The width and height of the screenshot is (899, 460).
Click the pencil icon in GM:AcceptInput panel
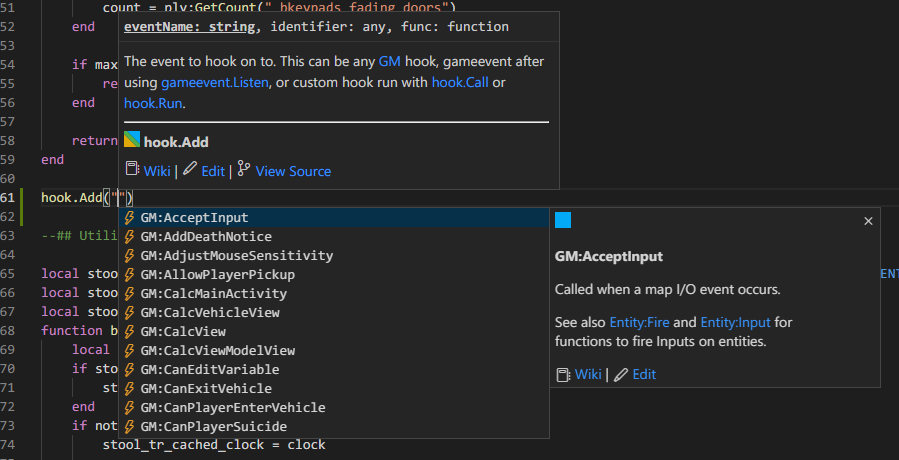pos(621,374)
